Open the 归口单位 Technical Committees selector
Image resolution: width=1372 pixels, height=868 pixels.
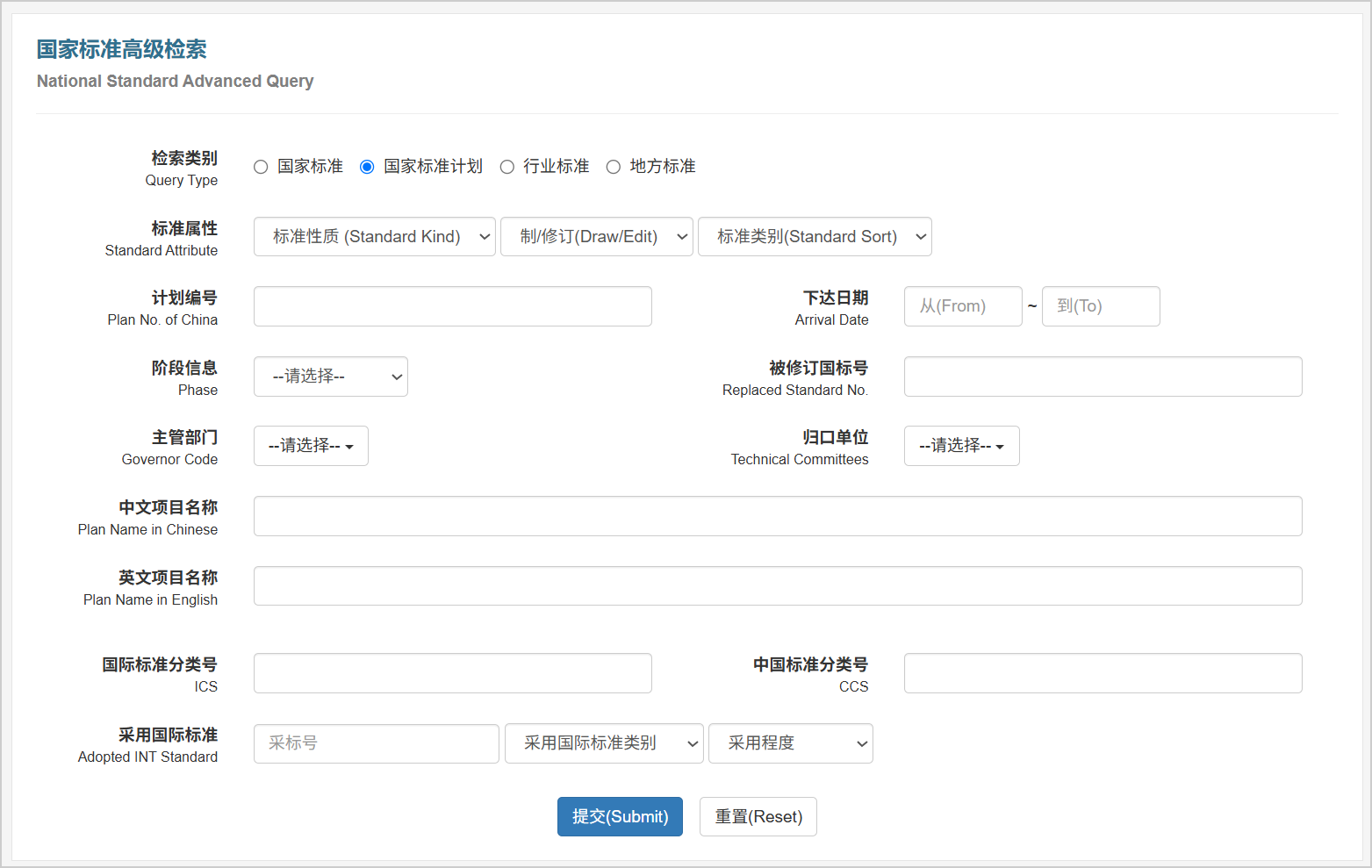click(x=961, y=446)
